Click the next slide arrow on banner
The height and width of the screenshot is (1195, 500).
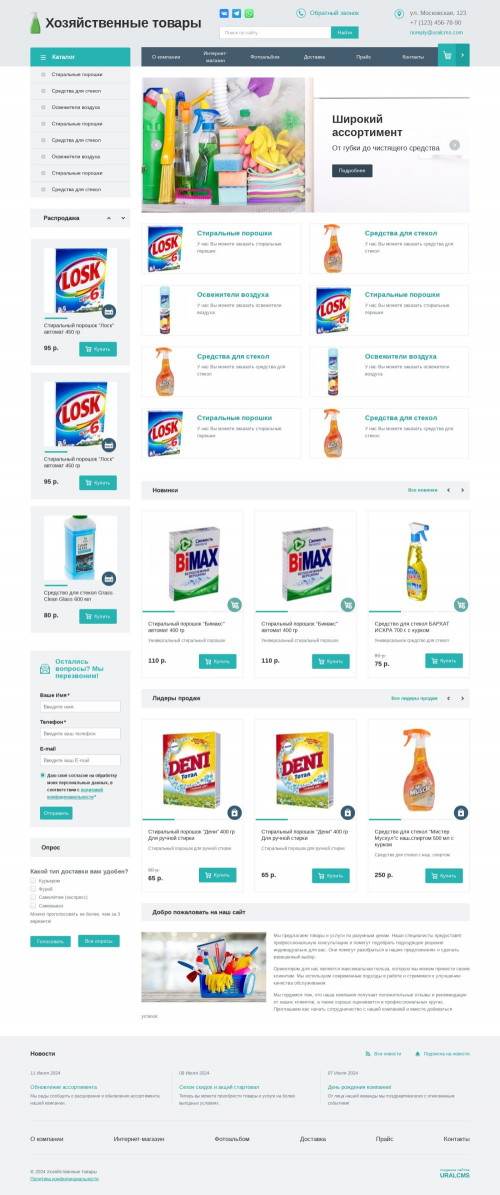pos(454,145)
